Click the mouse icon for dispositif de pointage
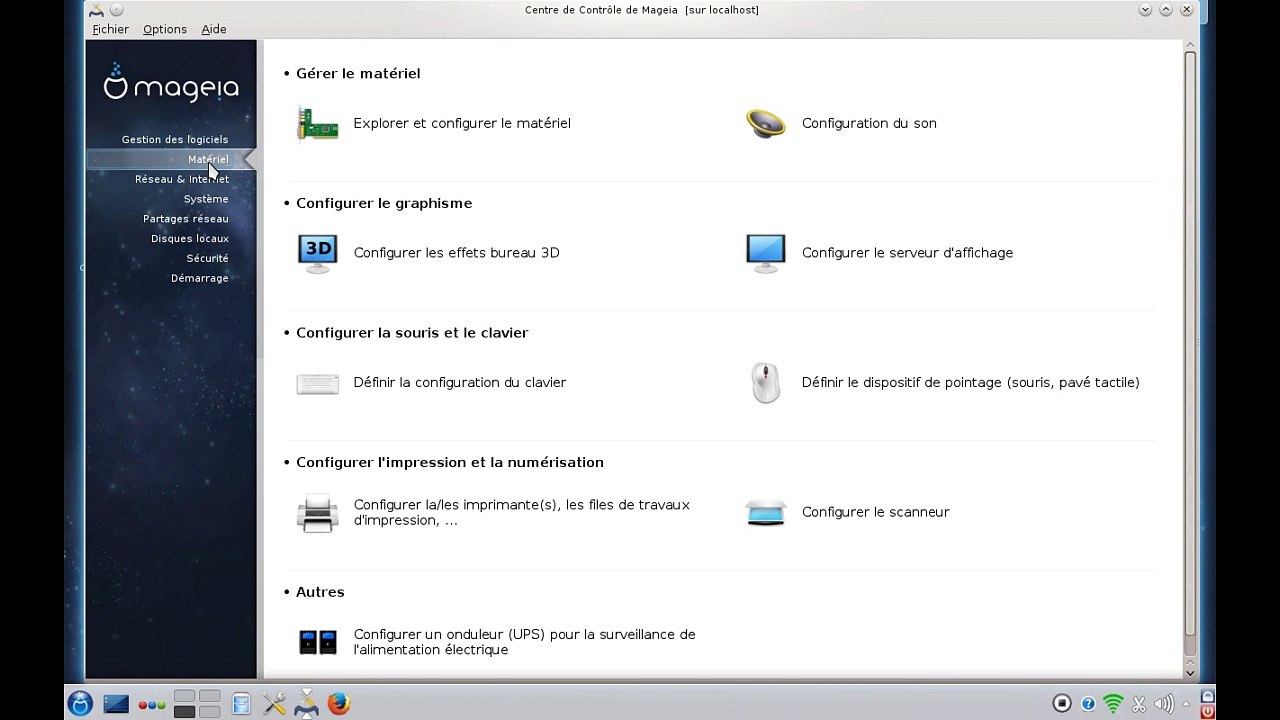 coord(766,383)
